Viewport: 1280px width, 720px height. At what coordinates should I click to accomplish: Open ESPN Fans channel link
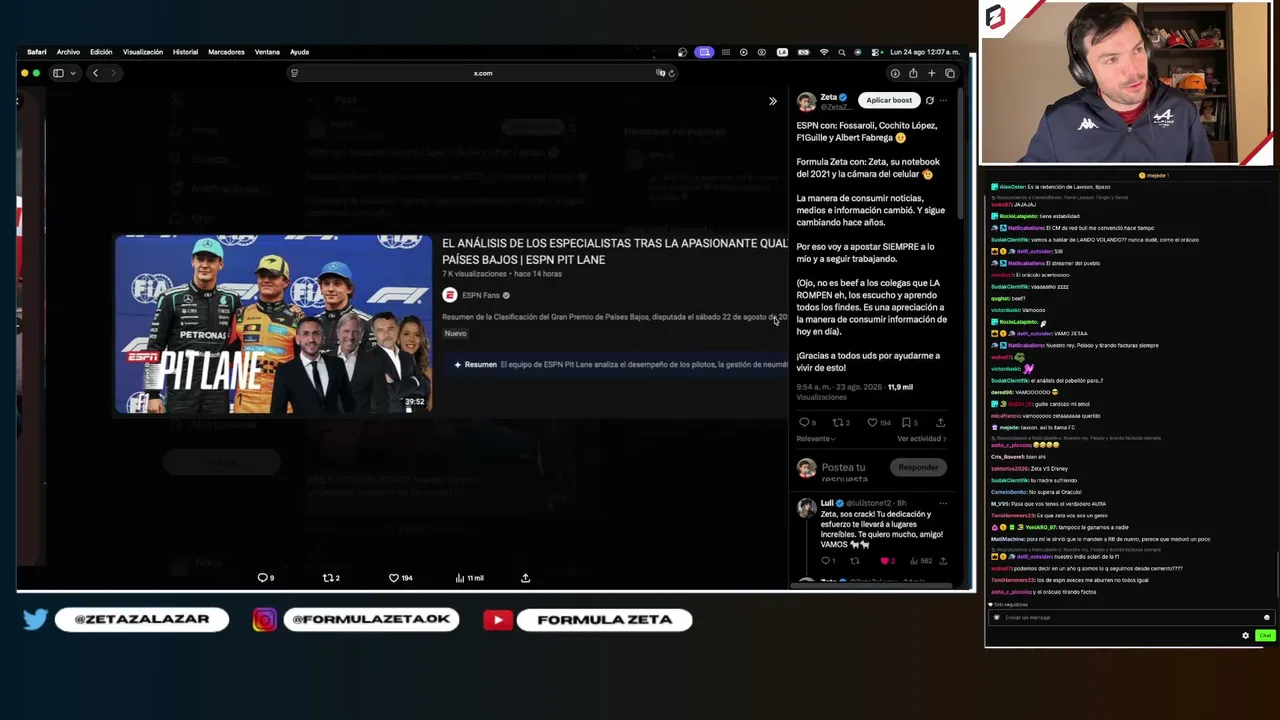[x=481, y=295]
